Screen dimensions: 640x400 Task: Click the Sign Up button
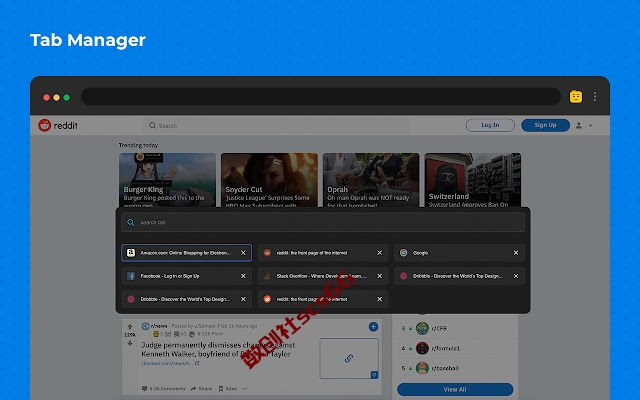pyautogui.click(x=545, y=125)
